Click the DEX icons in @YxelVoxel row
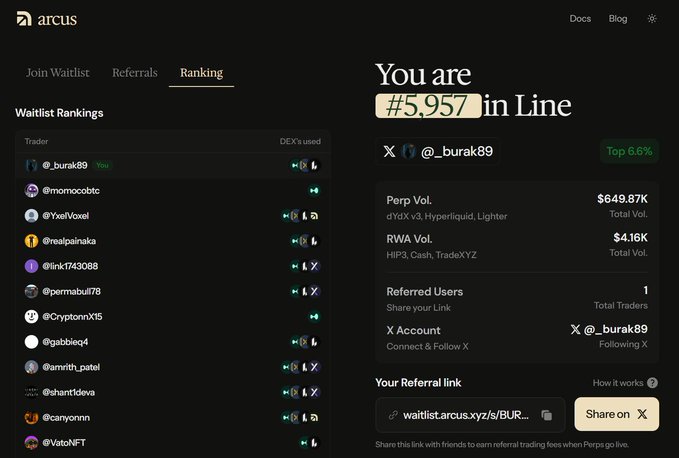The width and height of the screenshot is (679, 458). (x=301, y=216)
